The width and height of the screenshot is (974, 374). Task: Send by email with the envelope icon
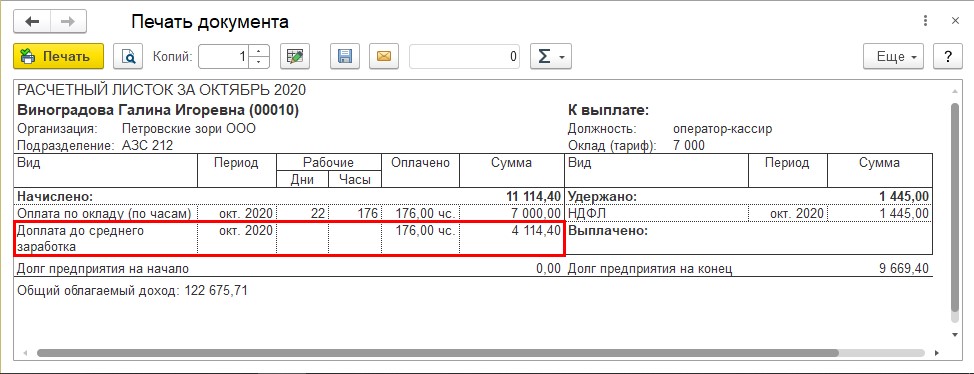pos(384,57)
